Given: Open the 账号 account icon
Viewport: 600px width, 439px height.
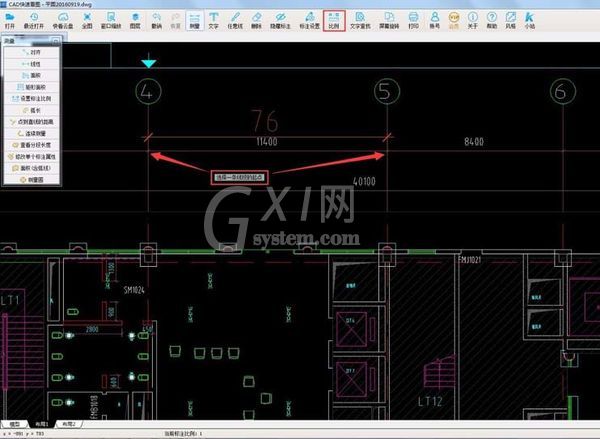Looking at the screenshot, I should 434,20.
